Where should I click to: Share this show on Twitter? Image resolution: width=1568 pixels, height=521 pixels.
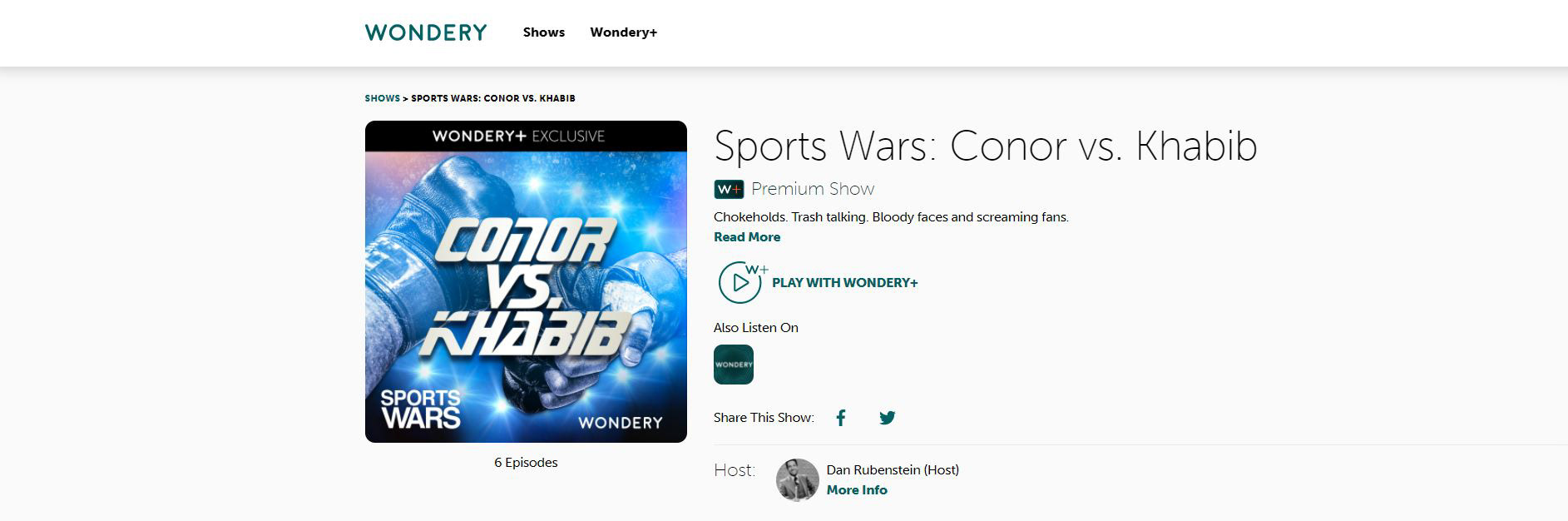[888, 418]
